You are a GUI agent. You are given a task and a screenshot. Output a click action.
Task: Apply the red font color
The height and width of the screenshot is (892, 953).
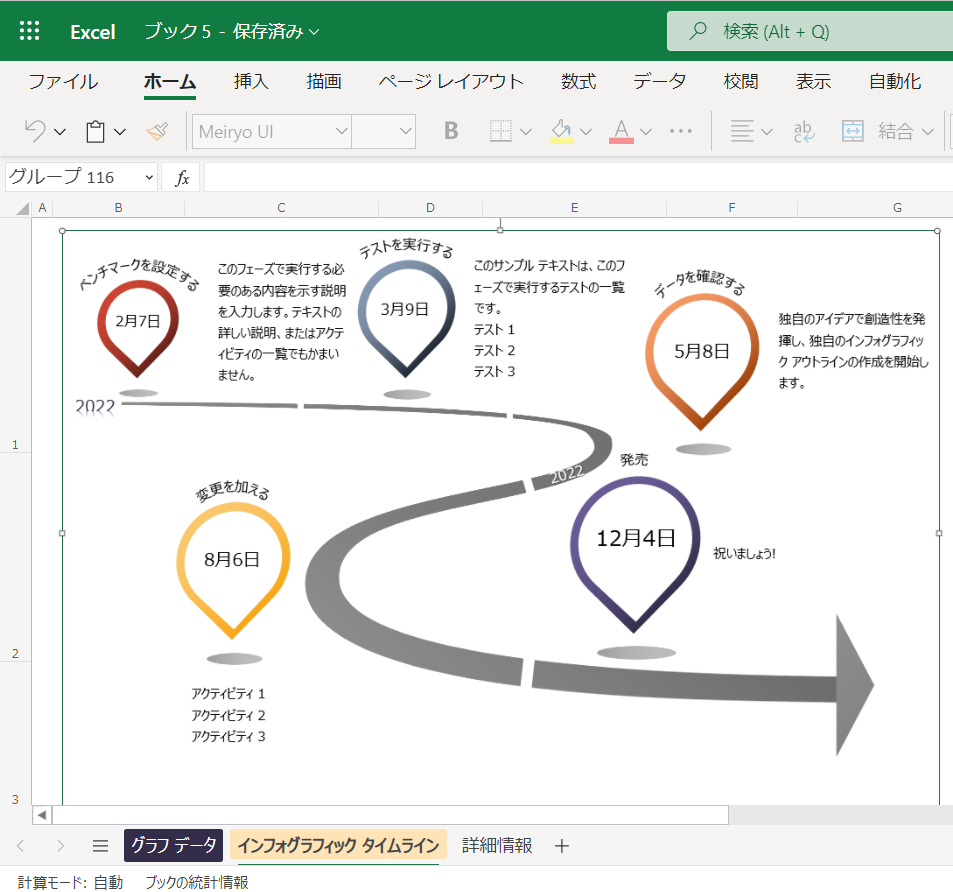pyautogui.click(x=621, y=131)
